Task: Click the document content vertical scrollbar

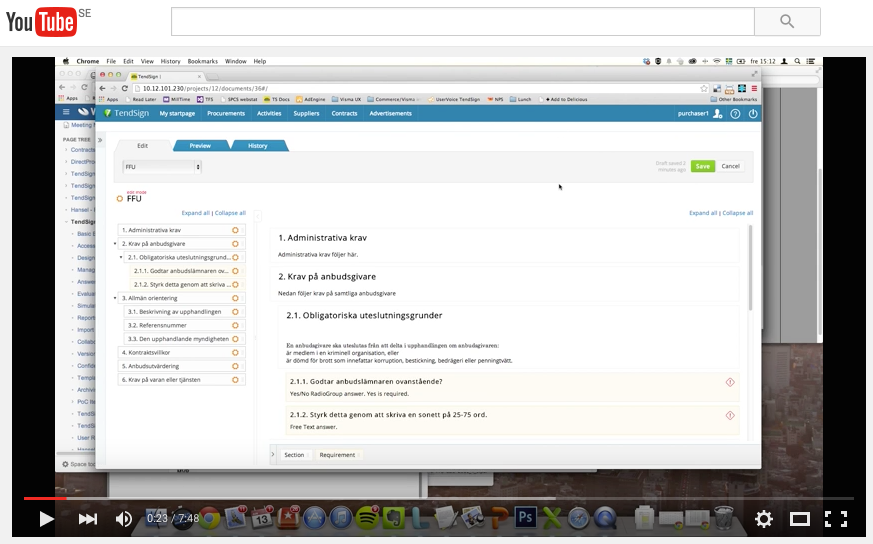Action: coord(751,267)
